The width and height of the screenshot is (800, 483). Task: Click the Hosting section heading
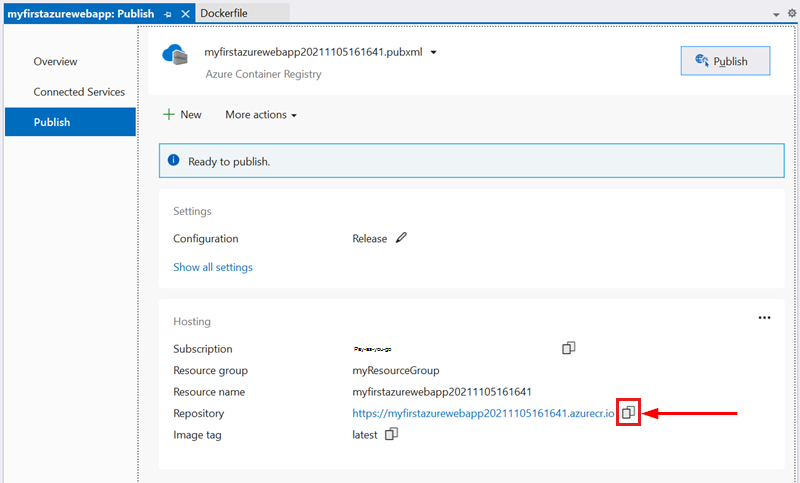pos(192,321)
